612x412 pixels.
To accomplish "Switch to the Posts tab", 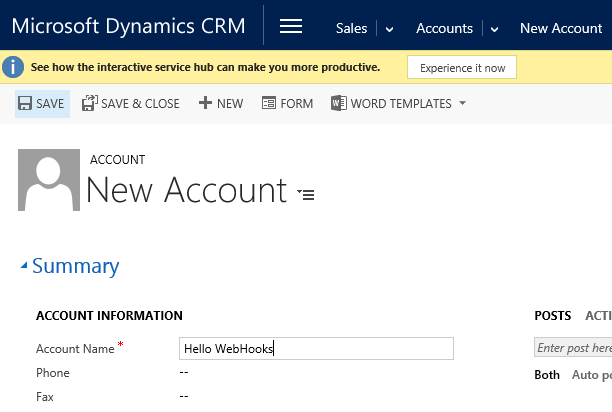I will (553, 316).
